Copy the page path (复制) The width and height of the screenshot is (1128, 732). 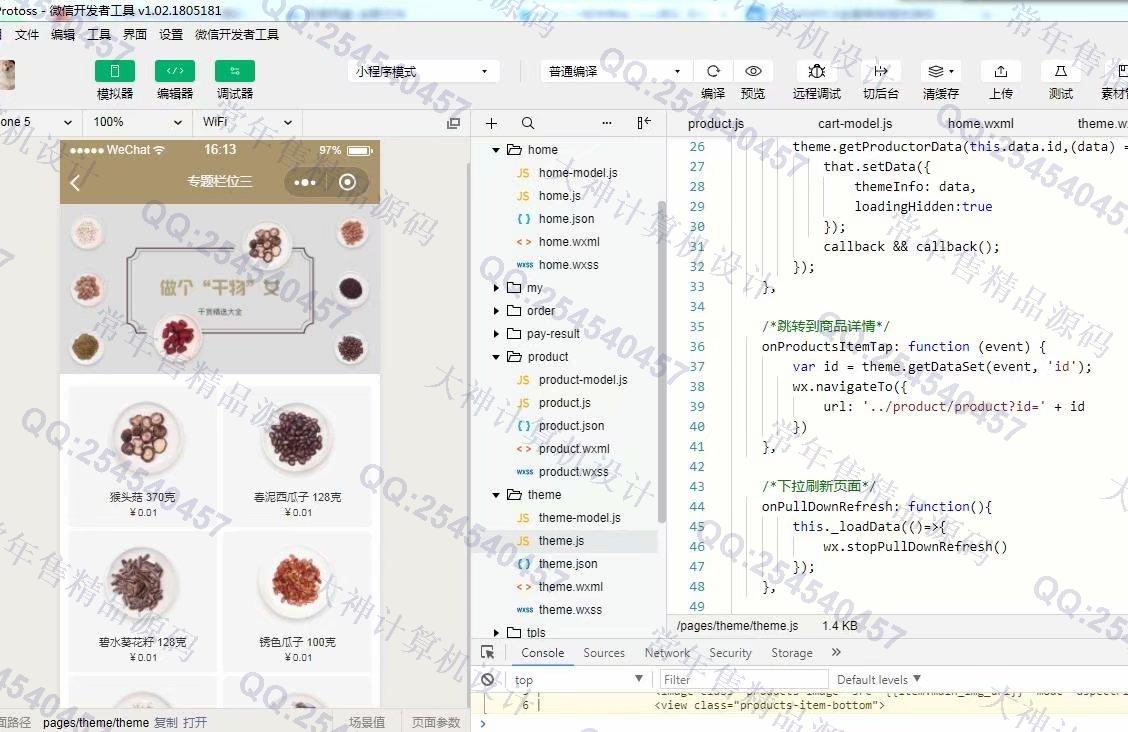pos(165,723)
